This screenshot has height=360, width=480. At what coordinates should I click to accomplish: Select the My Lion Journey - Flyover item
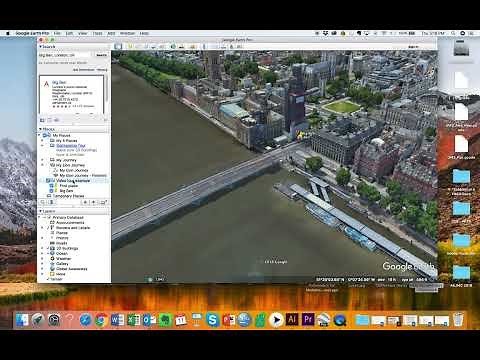[83, 175]
